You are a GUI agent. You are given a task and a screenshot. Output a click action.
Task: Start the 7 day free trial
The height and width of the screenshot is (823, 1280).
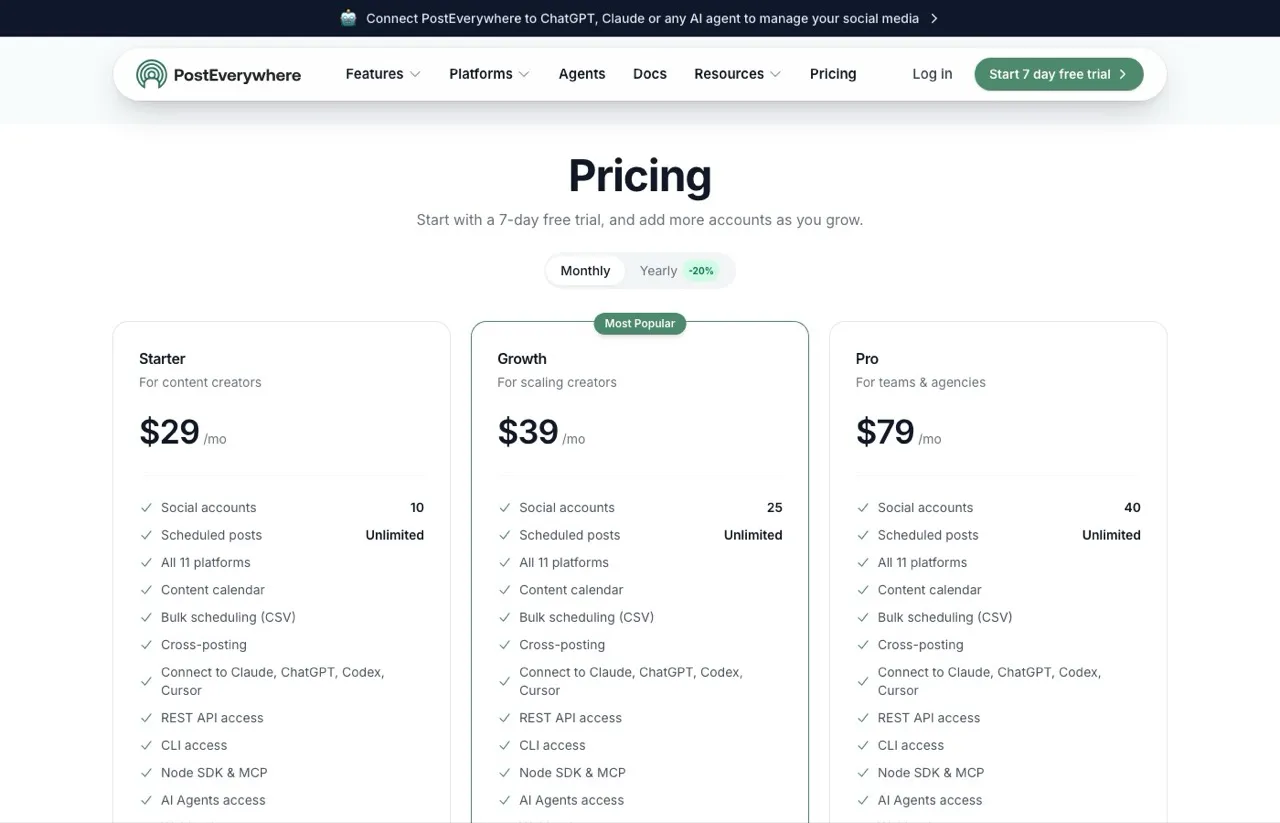coord(1058,74)
